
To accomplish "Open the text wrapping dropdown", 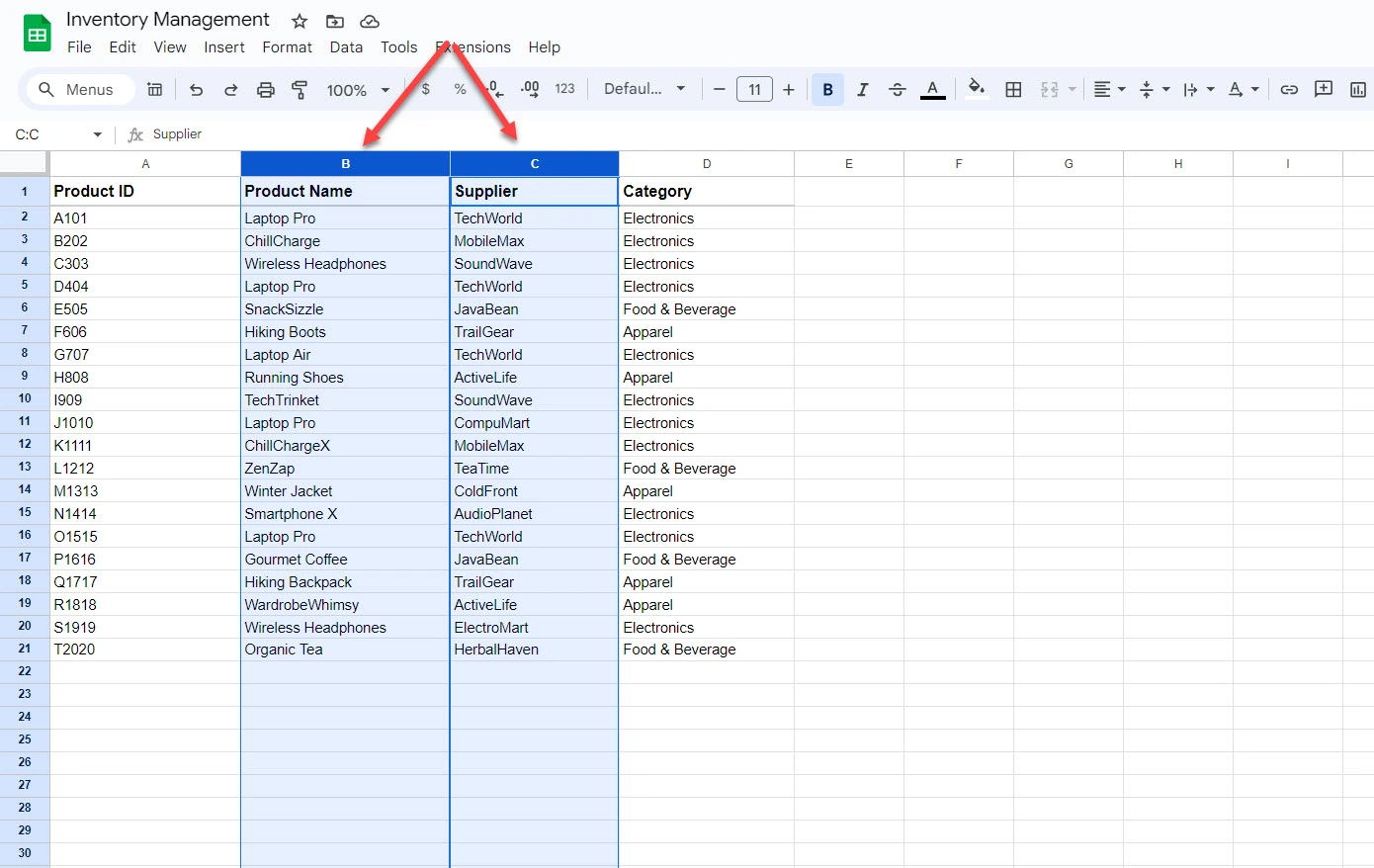I will click(1198, 90).
